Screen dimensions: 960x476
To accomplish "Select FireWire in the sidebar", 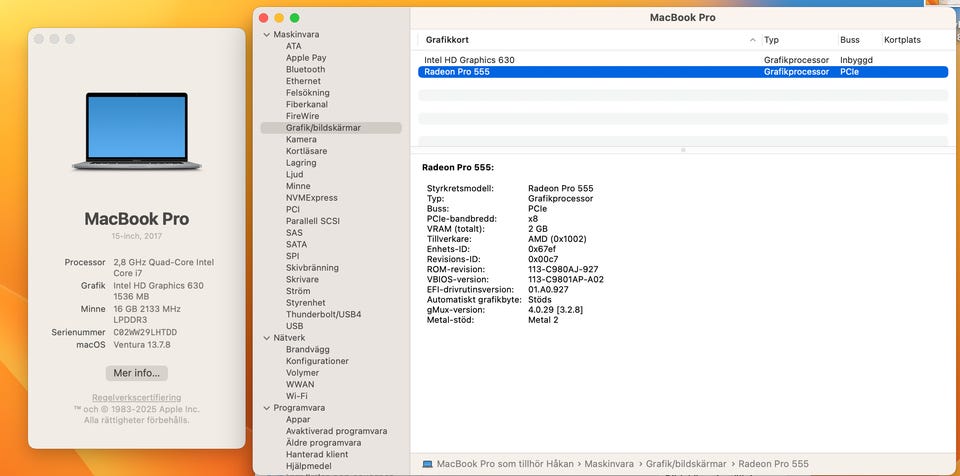I will pyautogui.click(x=302, y=116).
